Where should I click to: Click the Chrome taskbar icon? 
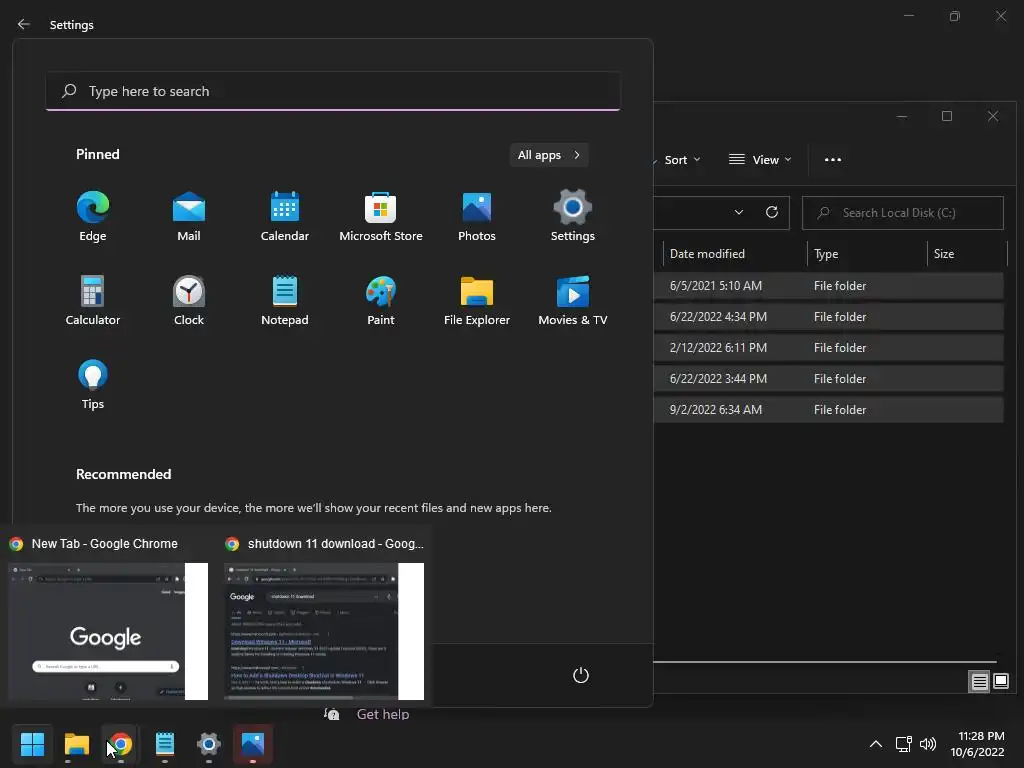tap(121, 744)
